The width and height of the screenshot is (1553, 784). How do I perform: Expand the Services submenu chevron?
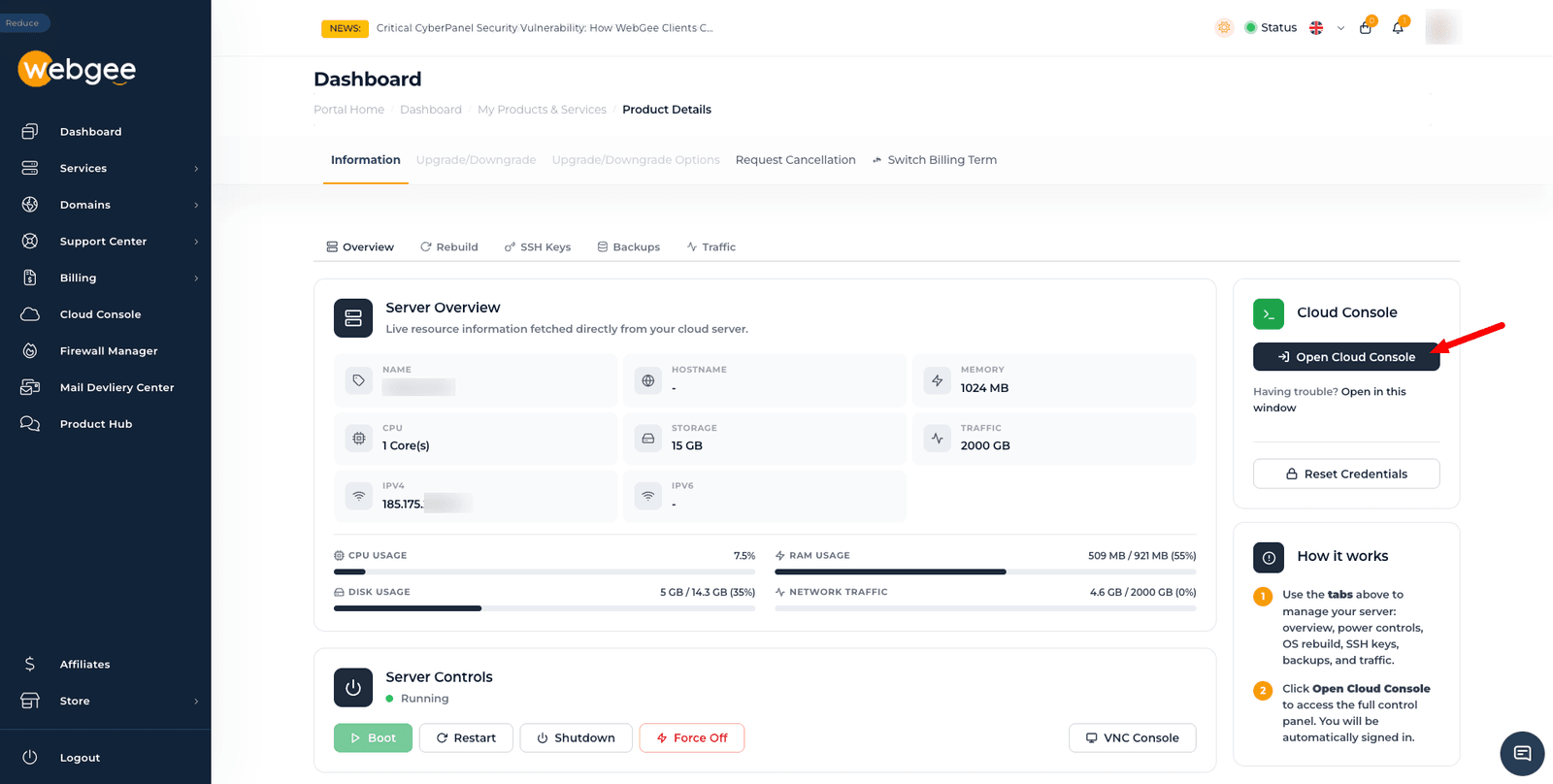tap(196, 168)
